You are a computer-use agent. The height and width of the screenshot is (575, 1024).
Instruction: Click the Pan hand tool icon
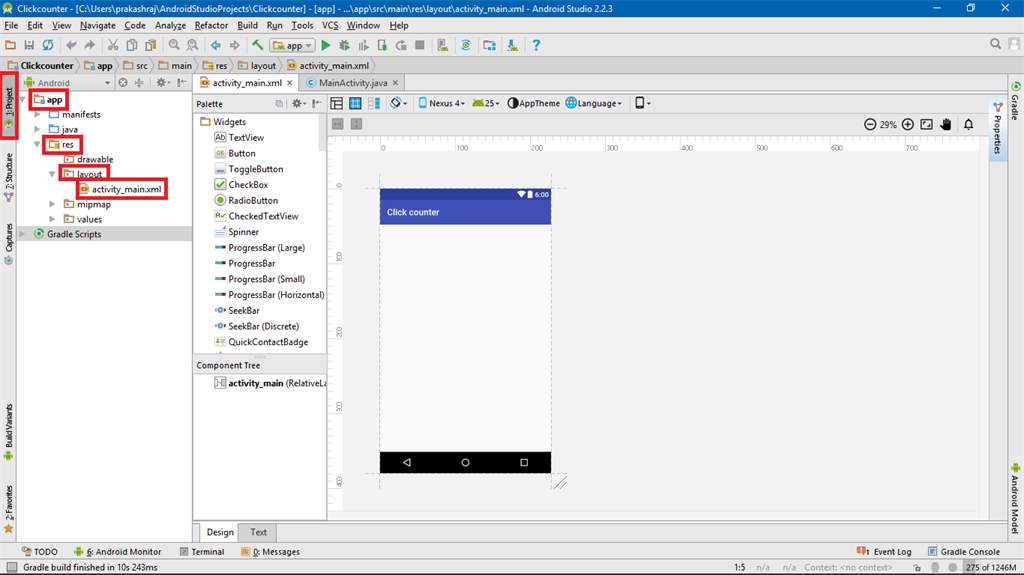click(x=946, y=124)
